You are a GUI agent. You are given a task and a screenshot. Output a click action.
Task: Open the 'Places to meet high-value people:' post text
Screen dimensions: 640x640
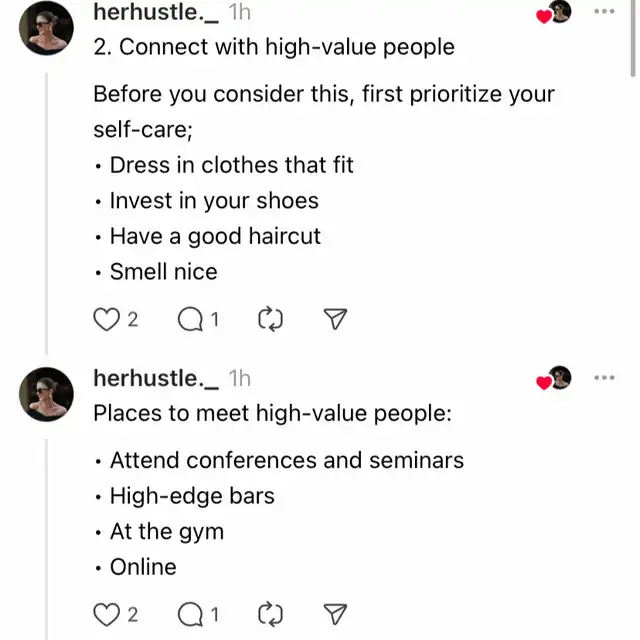click(x=273, y=413)
